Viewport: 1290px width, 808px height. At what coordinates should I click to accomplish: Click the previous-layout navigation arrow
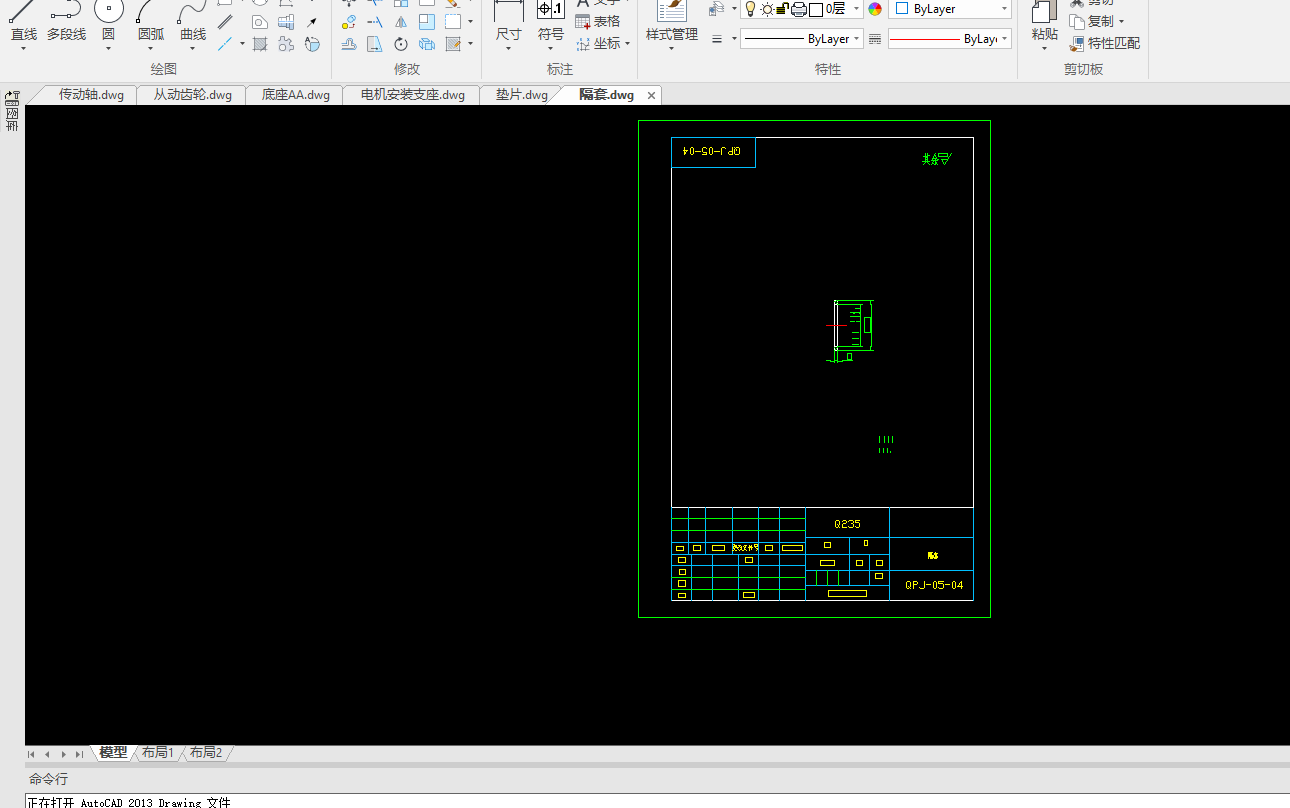(47, 754)
